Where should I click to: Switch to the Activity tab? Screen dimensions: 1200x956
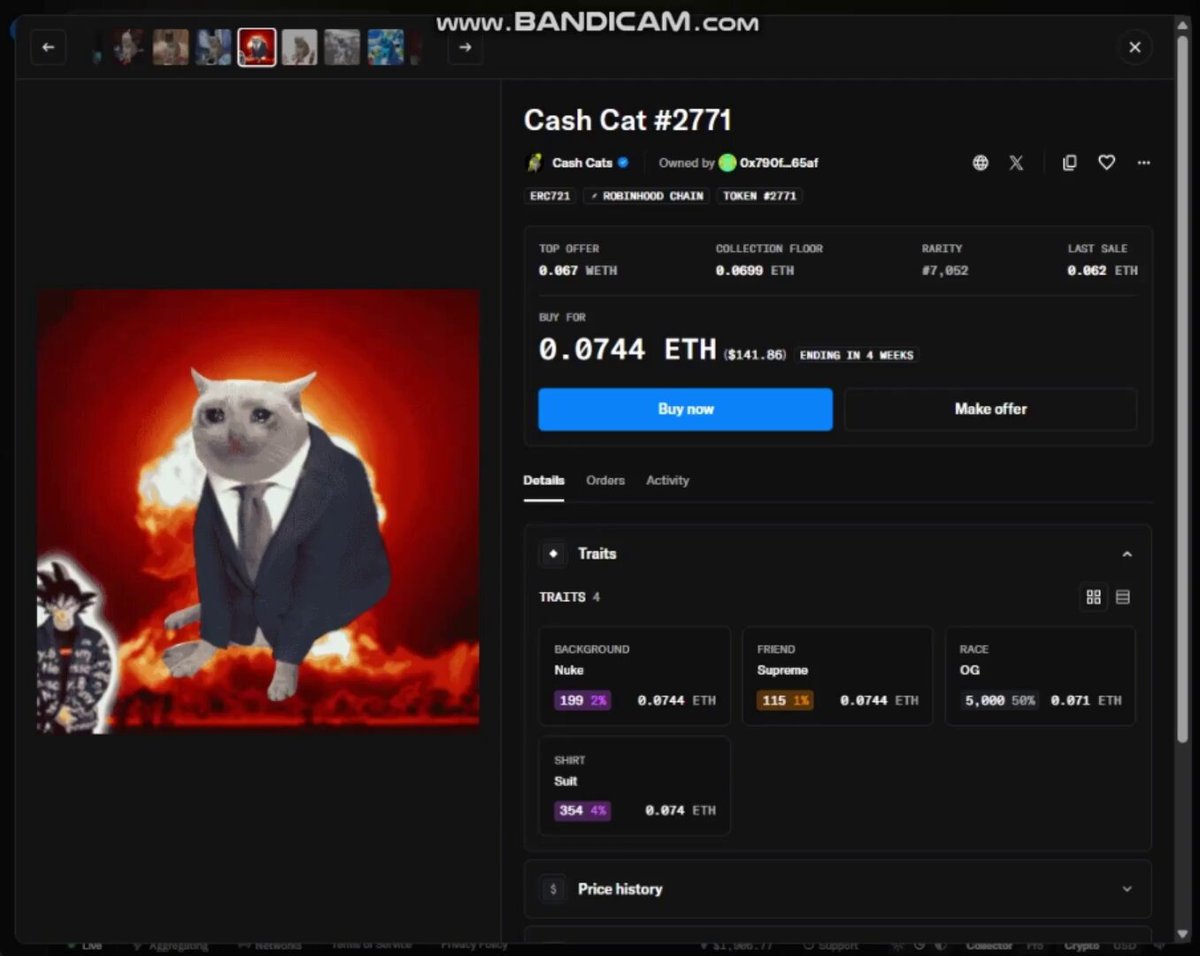(x=667, y=481)
